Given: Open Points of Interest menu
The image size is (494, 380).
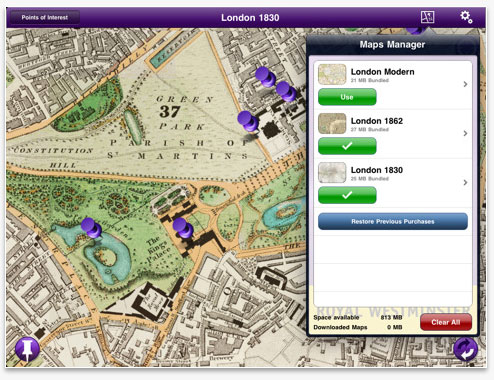Looking at the screenshot, I should point(45,17).
